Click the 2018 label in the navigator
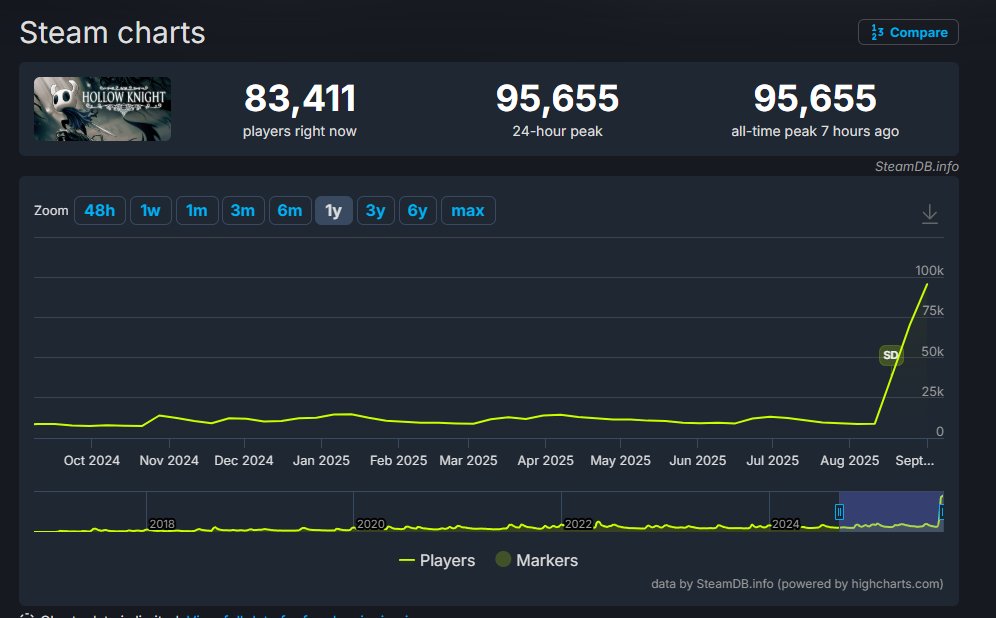Screen dimensions: 996x618 [162, 524]
